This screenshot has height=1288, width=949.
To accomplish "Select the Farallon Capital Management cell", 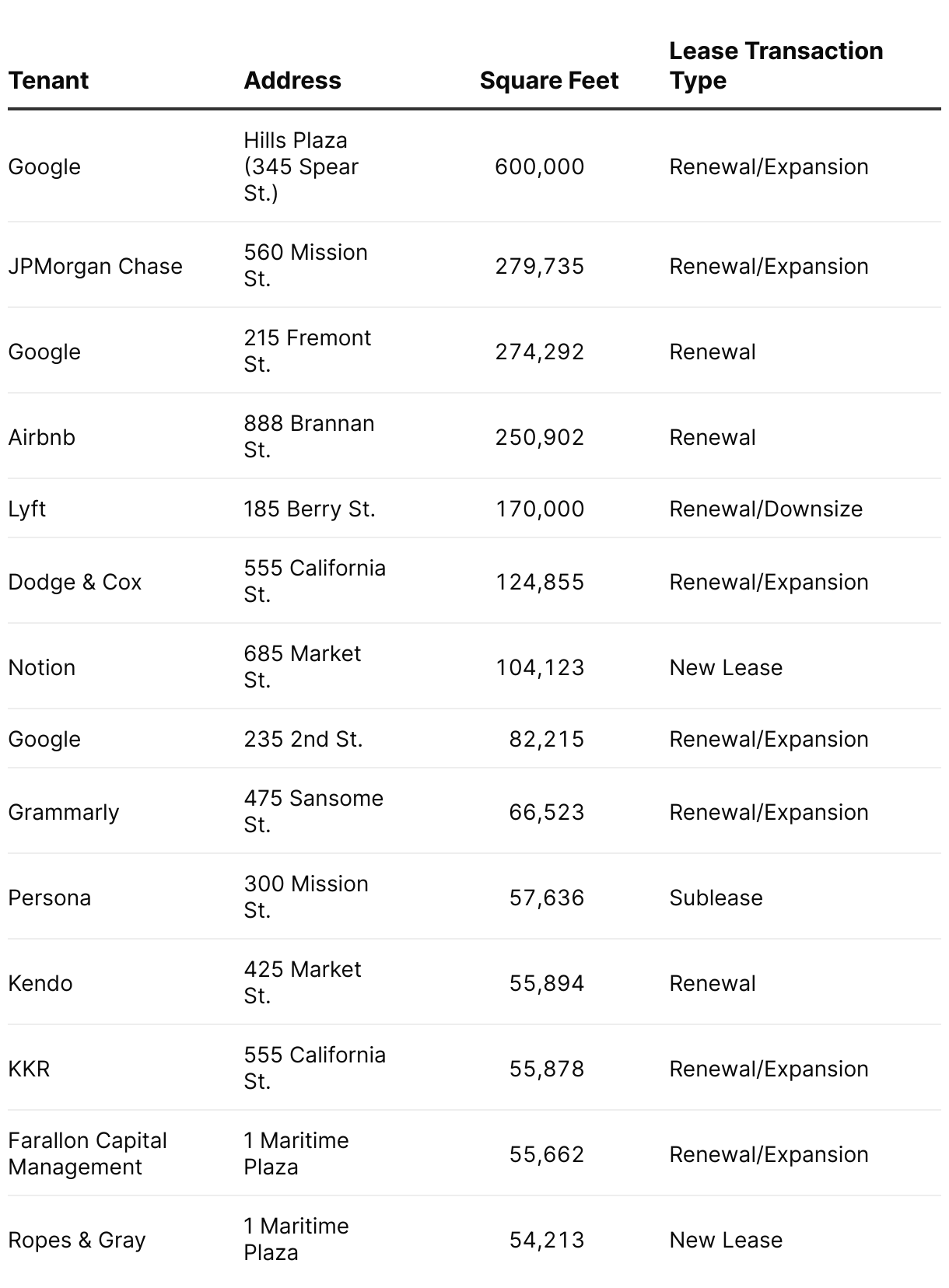I will 87,1153.
